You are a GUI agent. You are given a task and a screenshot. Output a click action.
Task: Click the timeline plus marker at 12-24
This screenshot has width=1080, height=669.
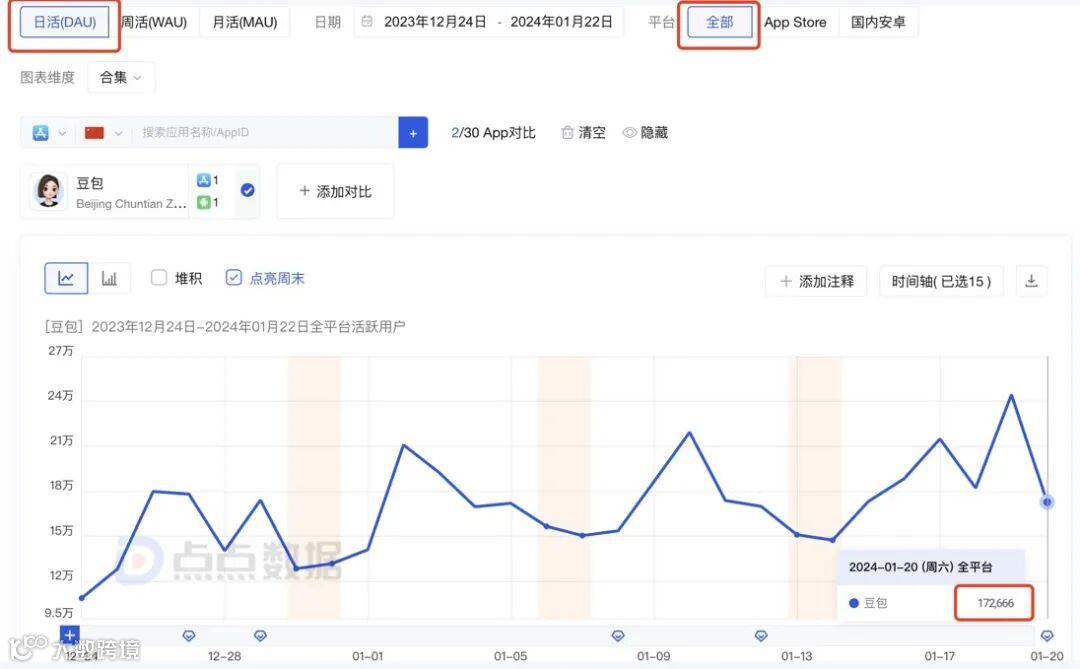click(x=70, y=635)
